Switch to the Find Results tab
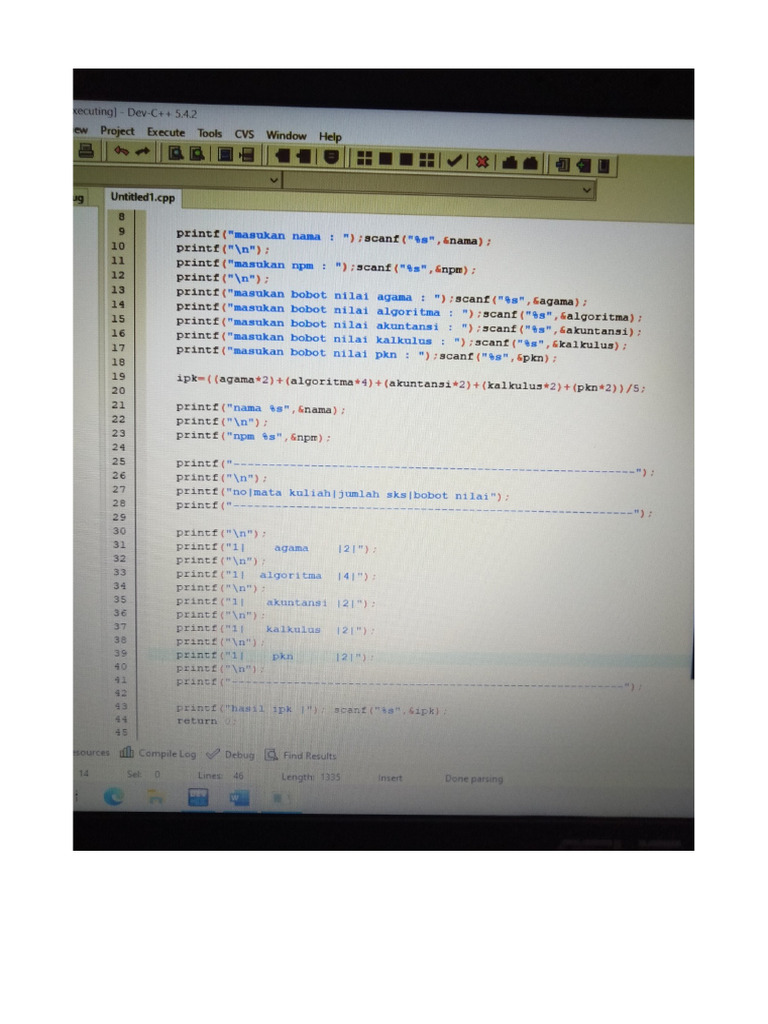The height and width of the screenshot is (1024, 768). [x=301, y=756]
